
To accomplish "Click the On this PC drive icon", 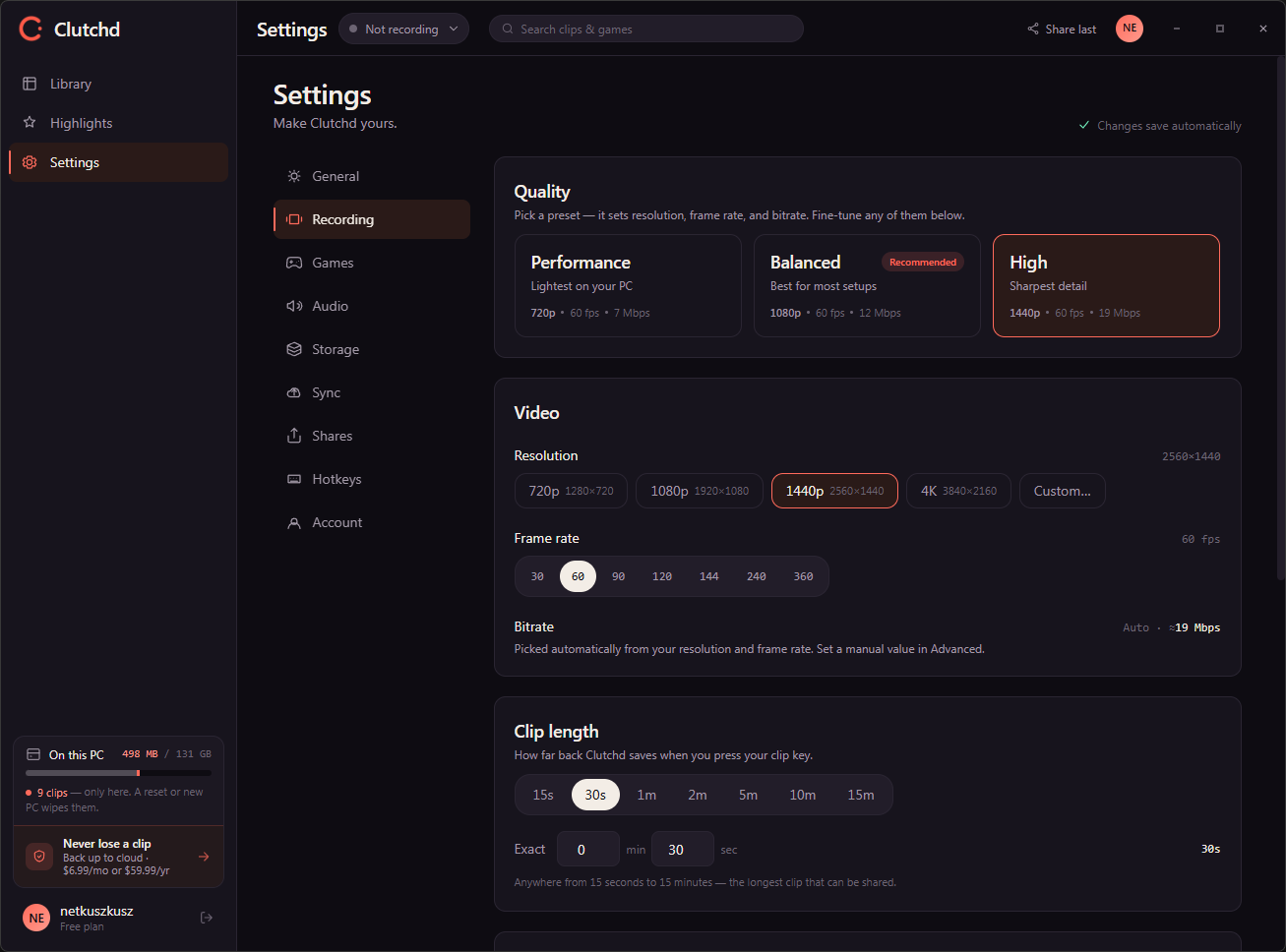I will point(33,754).
